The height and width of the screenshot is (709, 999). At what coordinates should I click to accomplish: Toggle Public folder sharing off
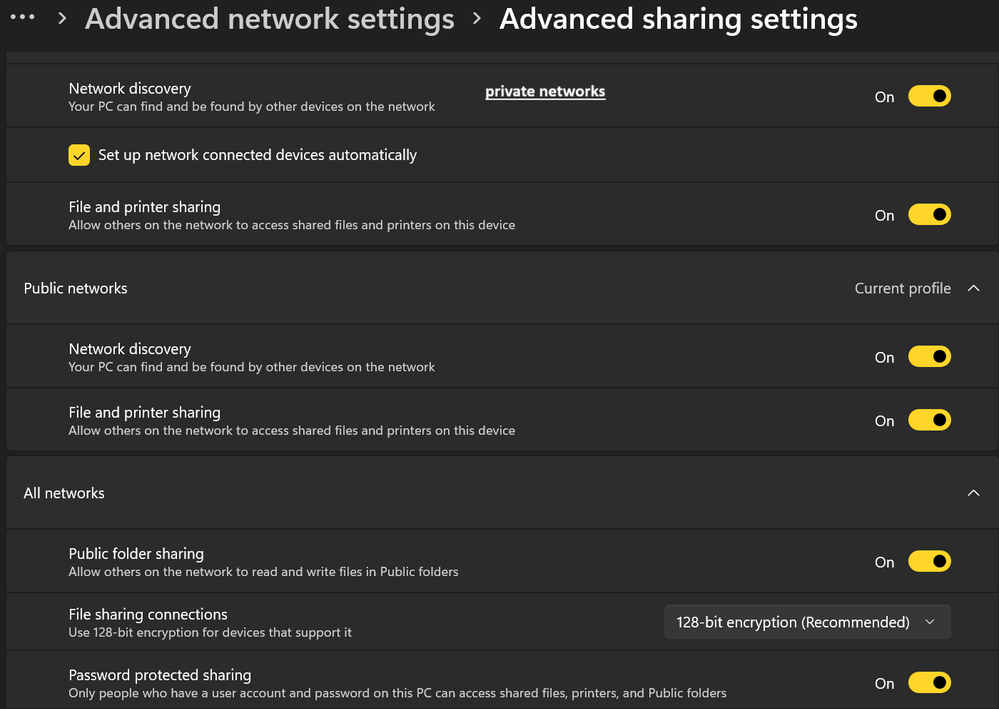point(929,562)
